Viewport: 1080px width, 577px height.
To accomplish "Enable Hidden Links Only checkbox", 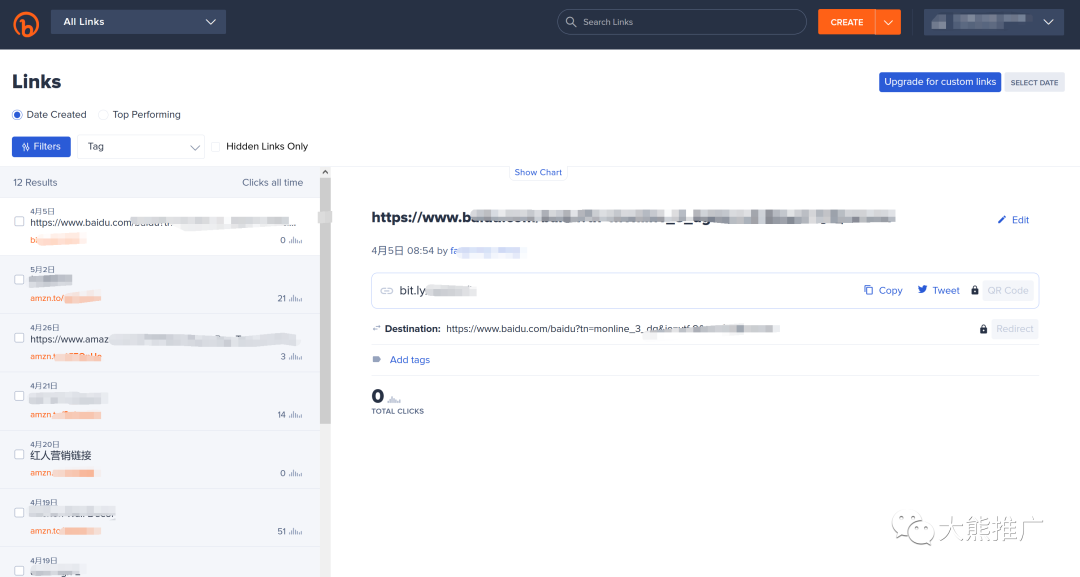I will (x=216, y=147).
